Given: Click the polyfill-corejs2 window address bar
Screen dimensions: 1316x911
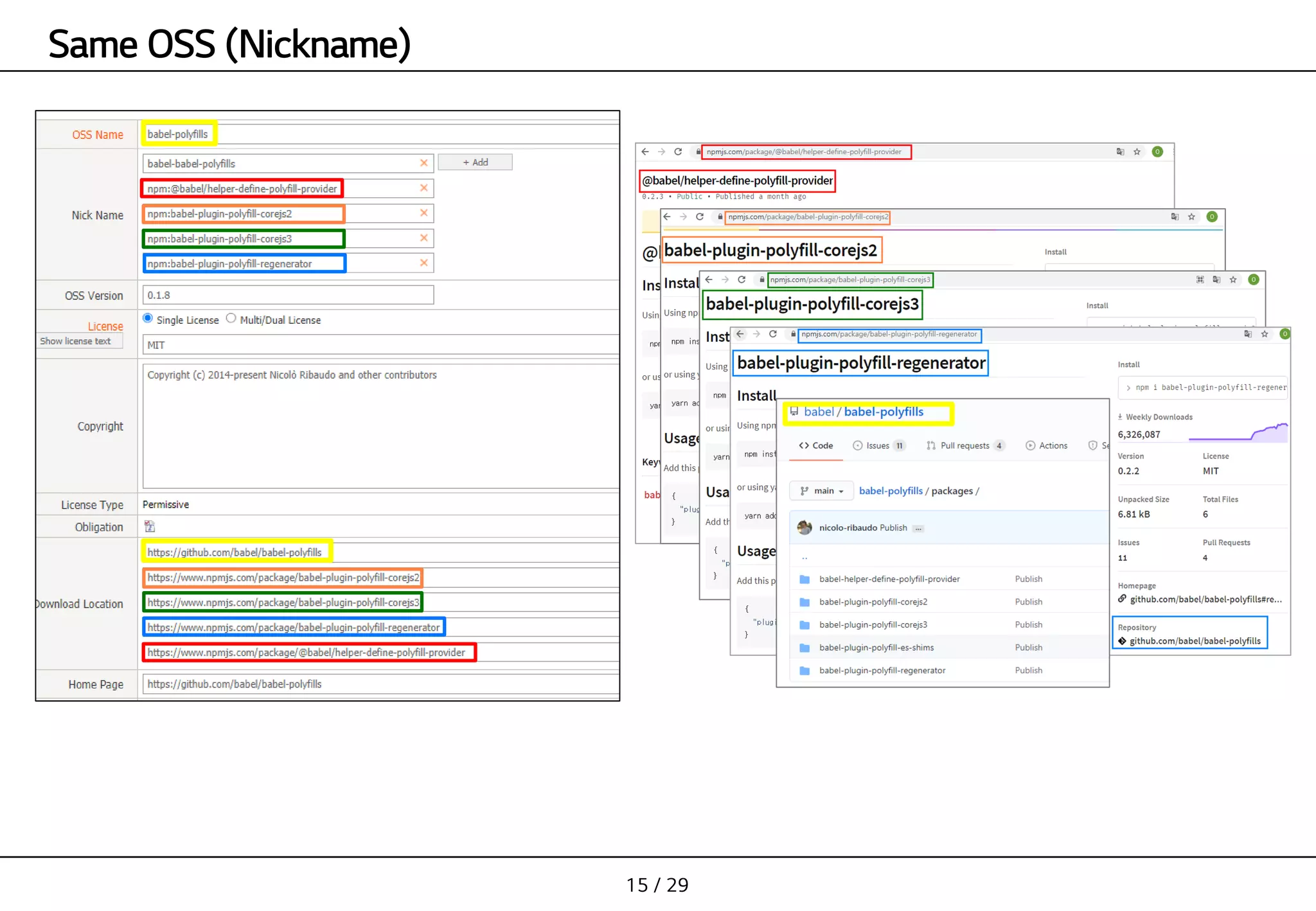Looking at the screenshot, I should [807, 217].
